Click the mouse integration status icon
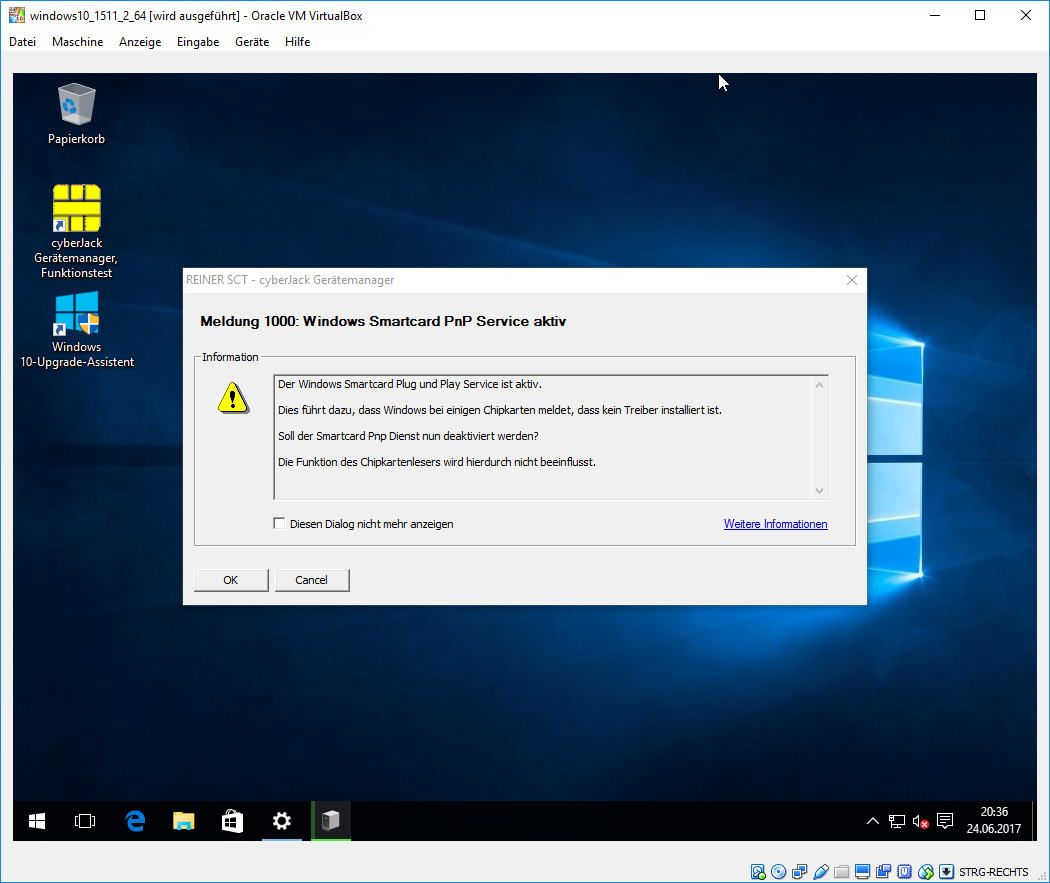The height and width of the screenshot is (883, 1050). [926, 872]
